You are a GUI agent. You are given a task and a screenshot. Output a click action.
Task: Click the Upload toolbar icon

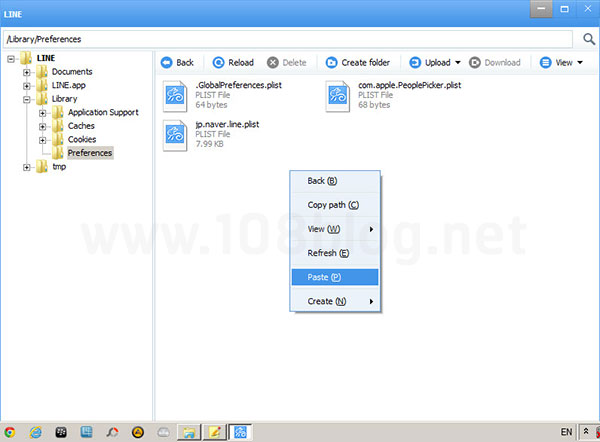[x=415, y=62]
